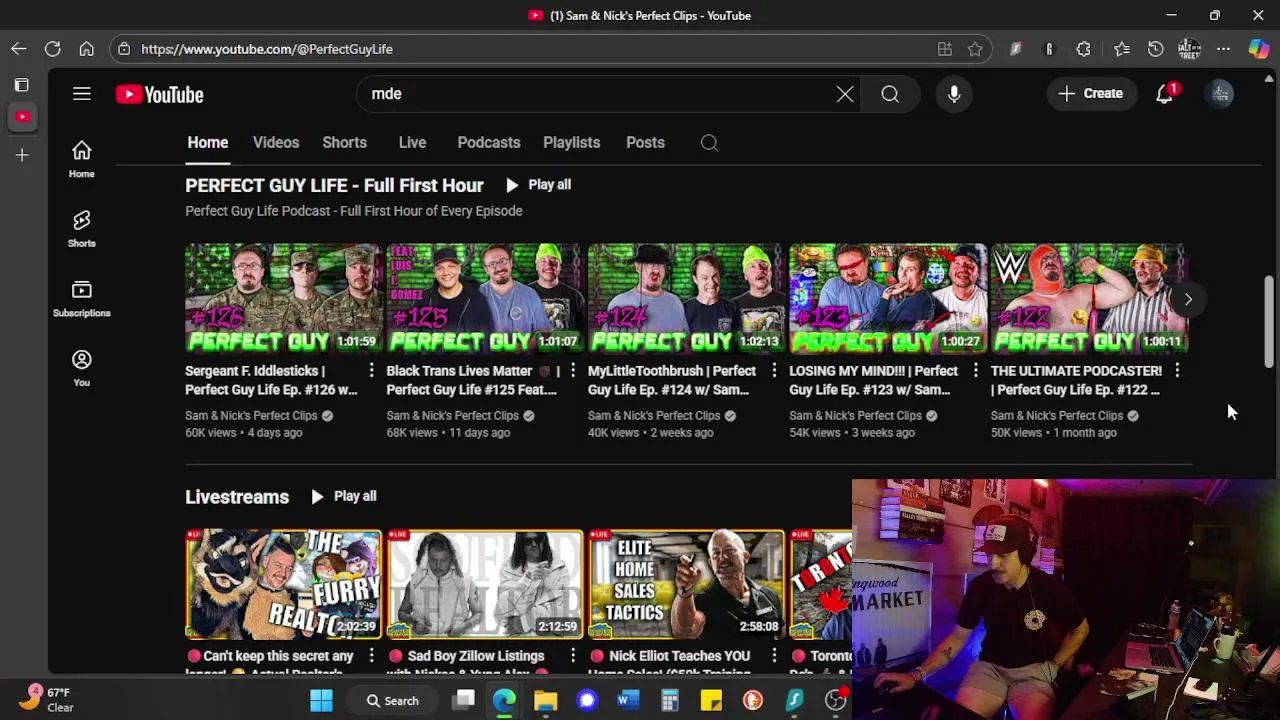
Task: Click the browser address bar URL
Action: coord(267,49)
